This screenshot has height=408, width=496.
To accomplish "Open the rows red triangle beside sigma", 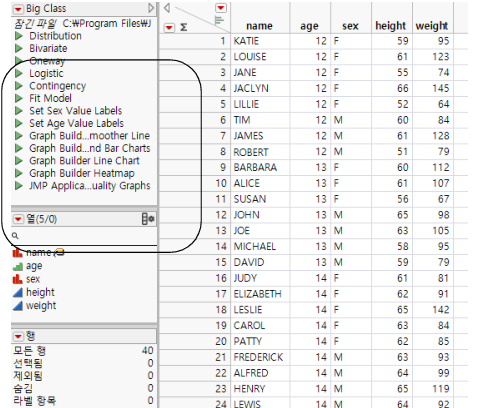I will (x=169, y=27).
